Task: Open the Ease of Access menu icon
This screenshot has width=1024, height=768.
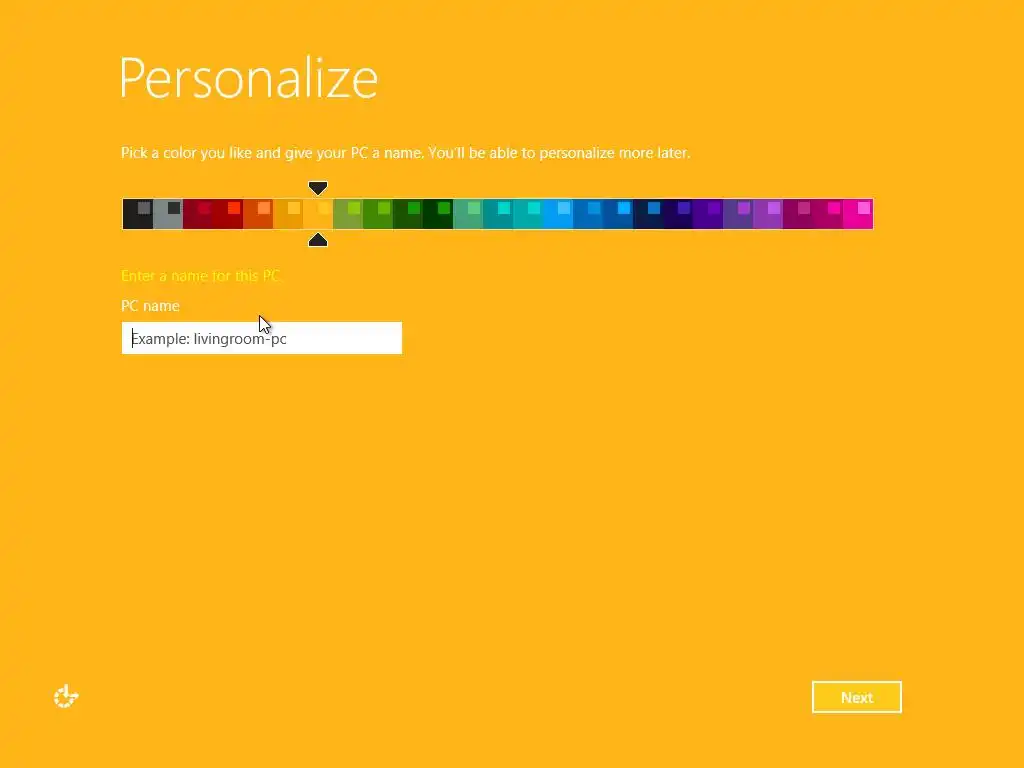Action: coord(66,696)
